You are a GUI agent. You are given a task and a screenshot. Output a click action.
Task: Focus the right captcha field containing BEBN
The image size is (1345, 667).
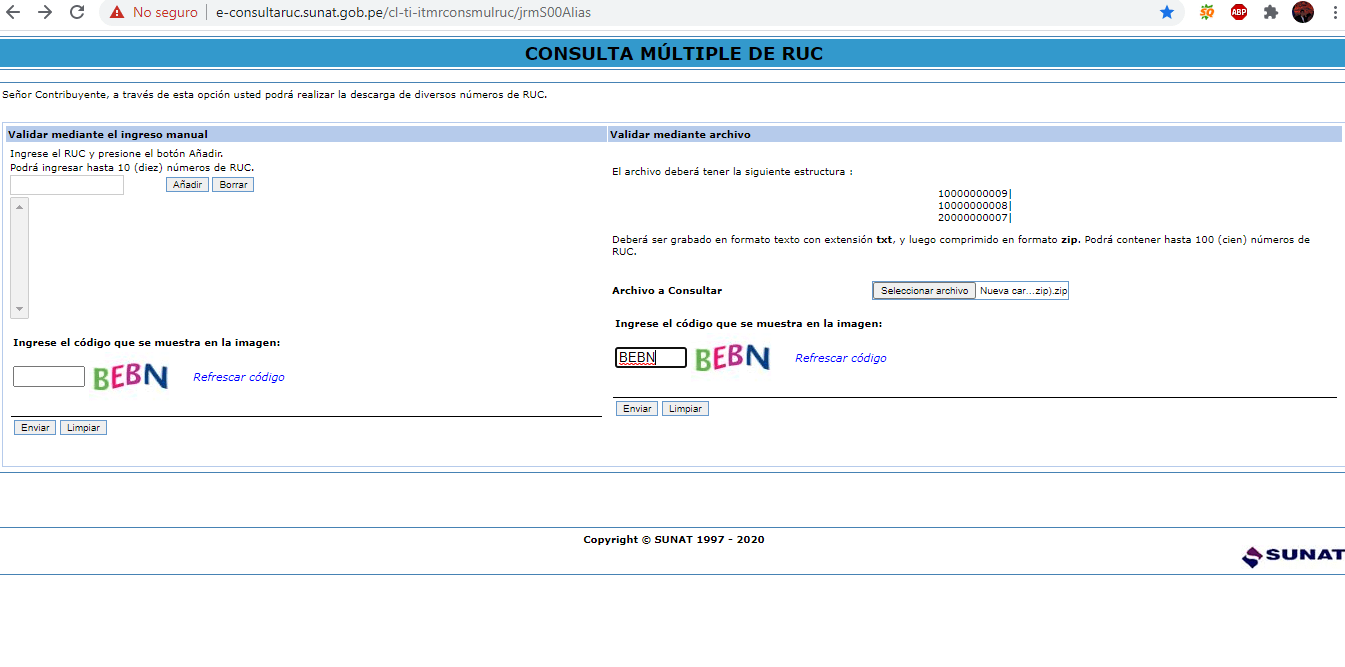click(x=651, y=358)
